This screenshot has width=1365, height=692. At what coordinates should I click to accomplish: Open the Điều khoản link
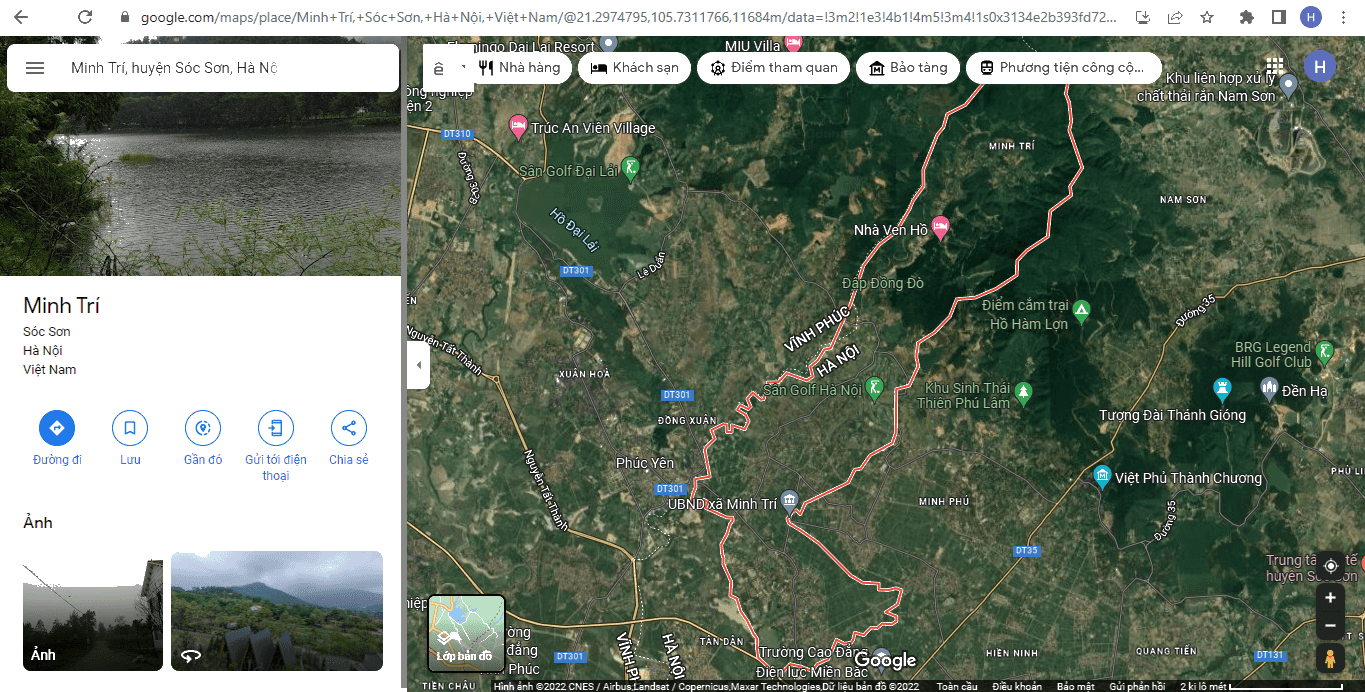click(x=1016, y=686)
